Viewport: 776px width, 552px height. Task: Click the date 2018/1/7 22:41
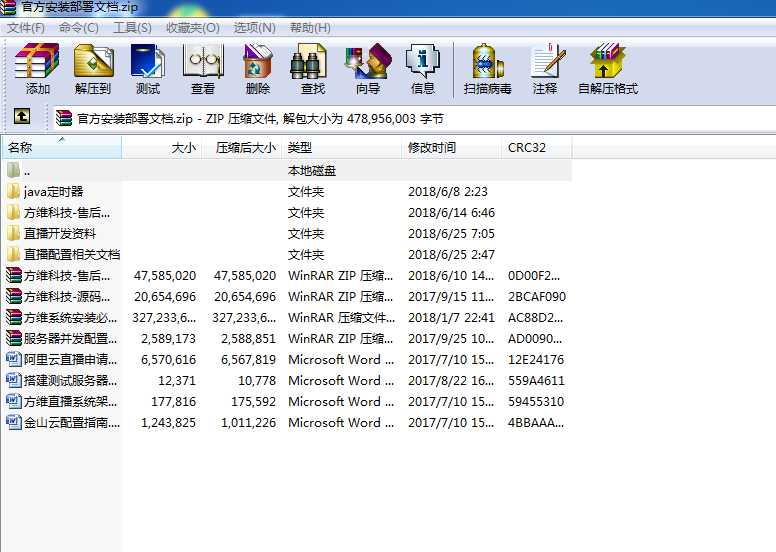451,317
